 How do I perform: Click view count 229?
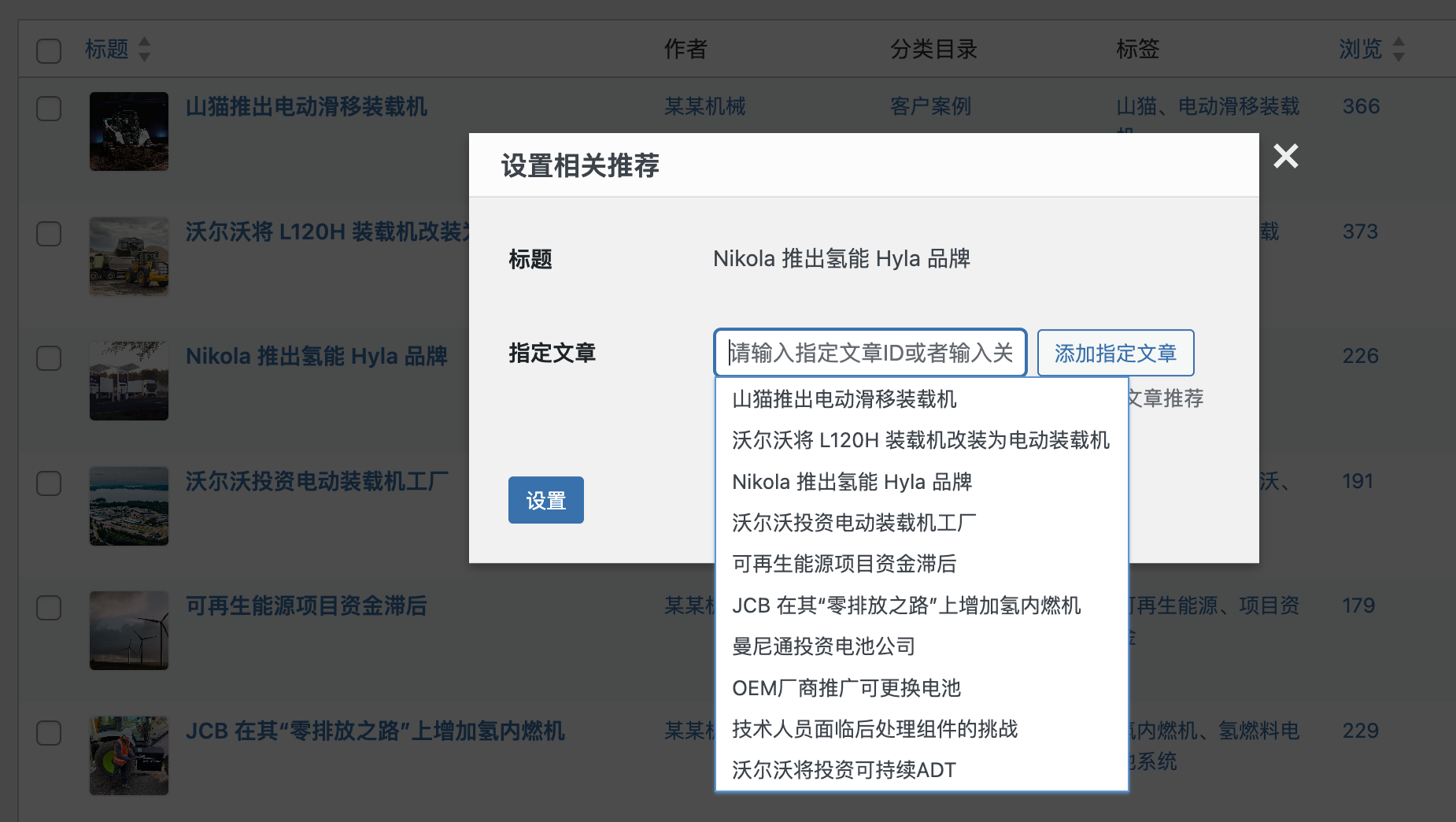1361,731
